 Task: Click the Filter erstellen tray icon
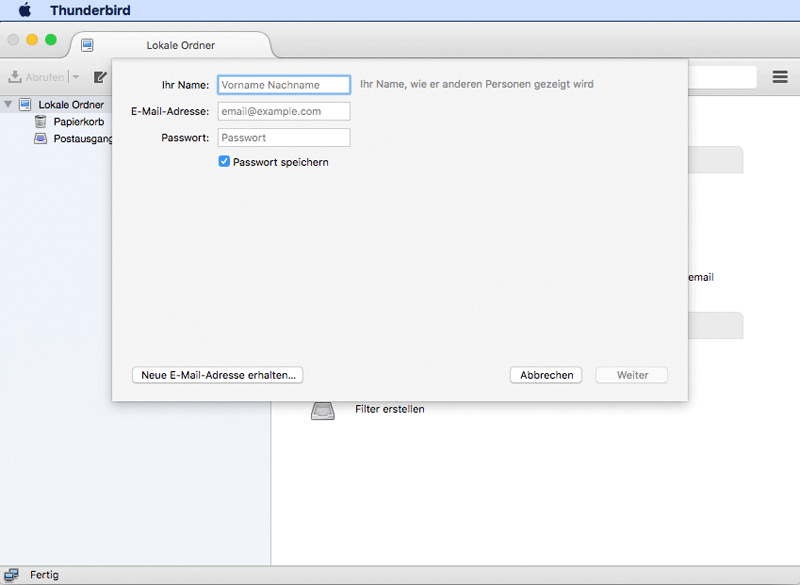(x=322, y=410)
